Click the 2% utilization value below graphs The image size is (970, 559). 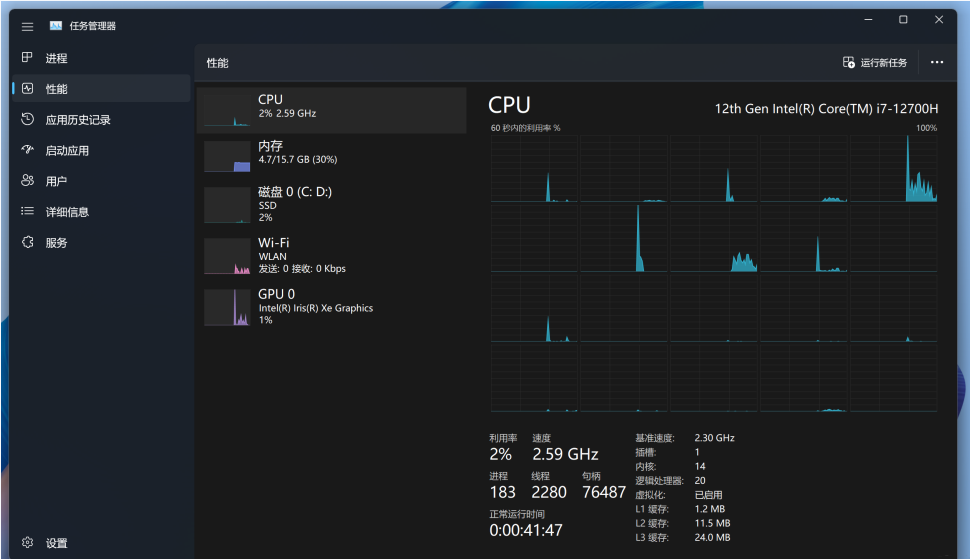pos(500,454)
